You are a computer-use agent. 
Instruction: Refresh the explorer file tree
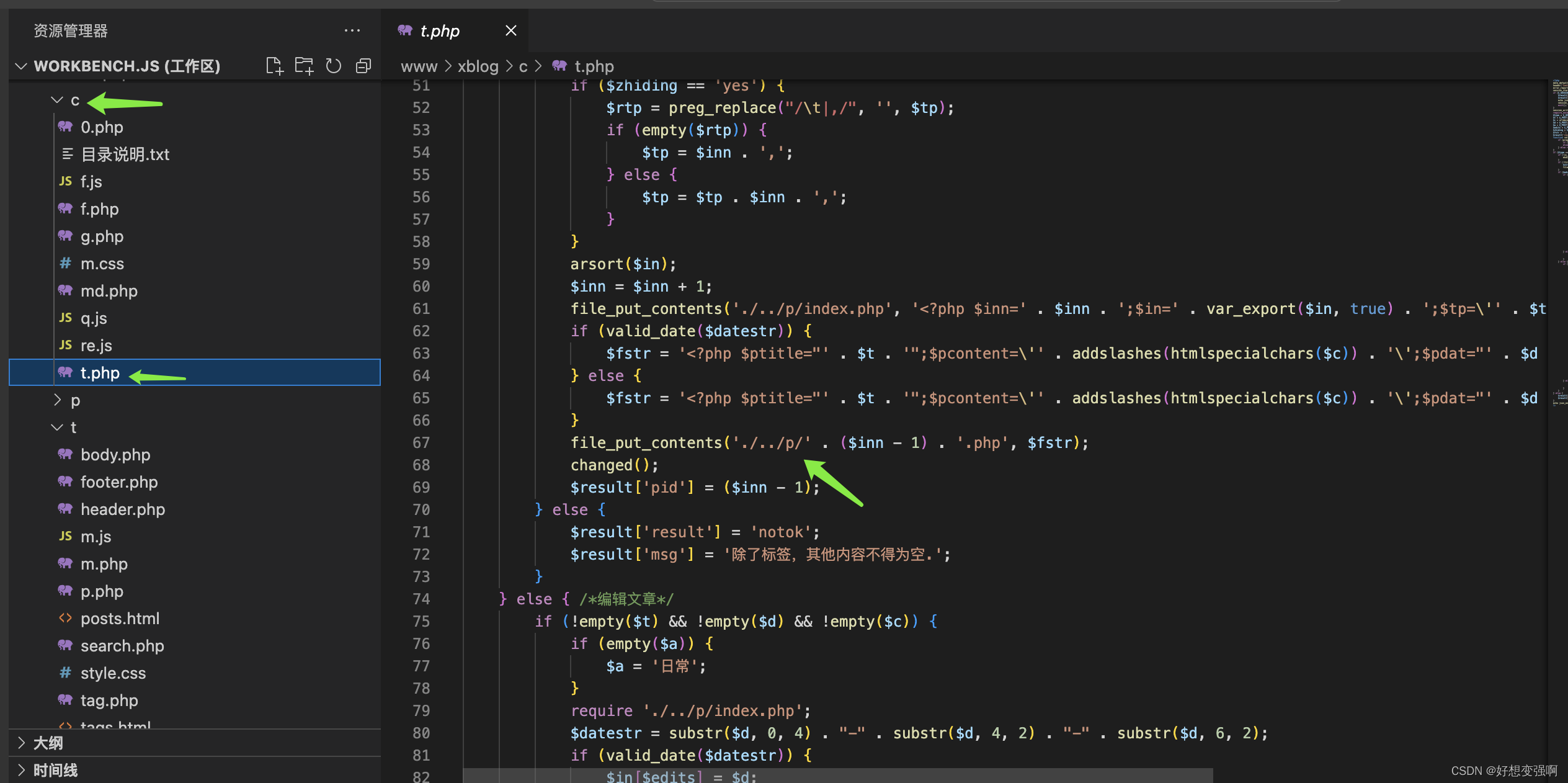point(334,66)
